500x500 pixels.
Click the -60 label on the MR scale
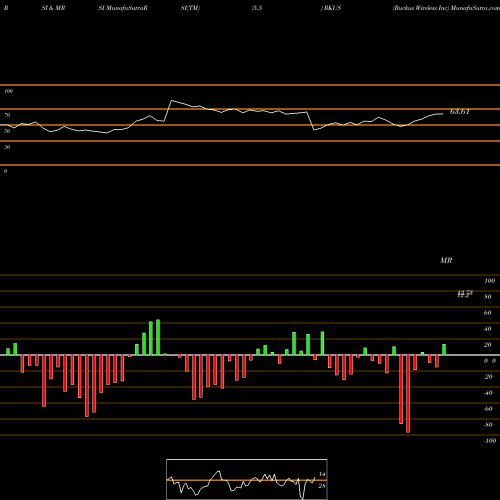pos(488,409)
